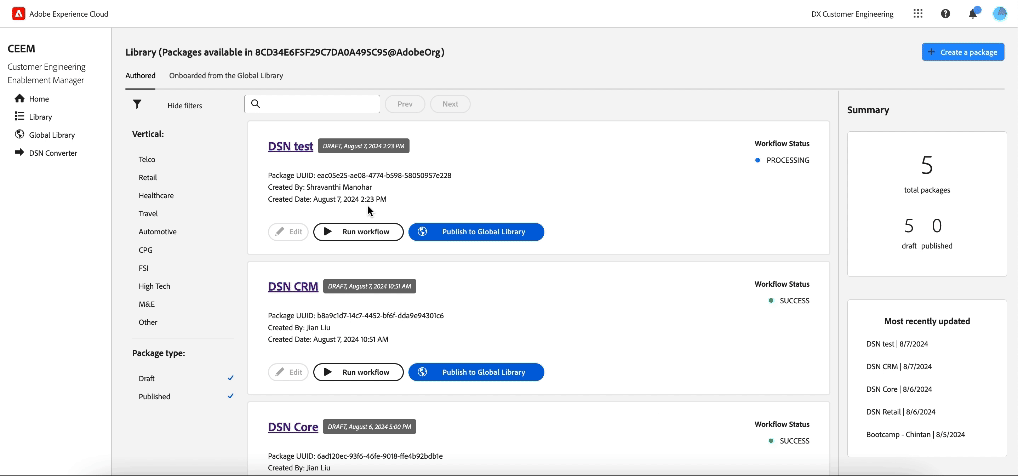Click Hide filters to collapse filters

[x=184, y=105]
